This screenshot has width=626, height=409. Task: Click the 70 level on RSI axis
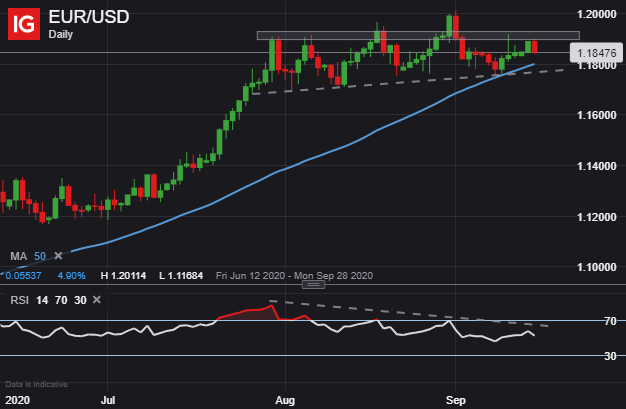pyautogui.click(x=610, y=321)
